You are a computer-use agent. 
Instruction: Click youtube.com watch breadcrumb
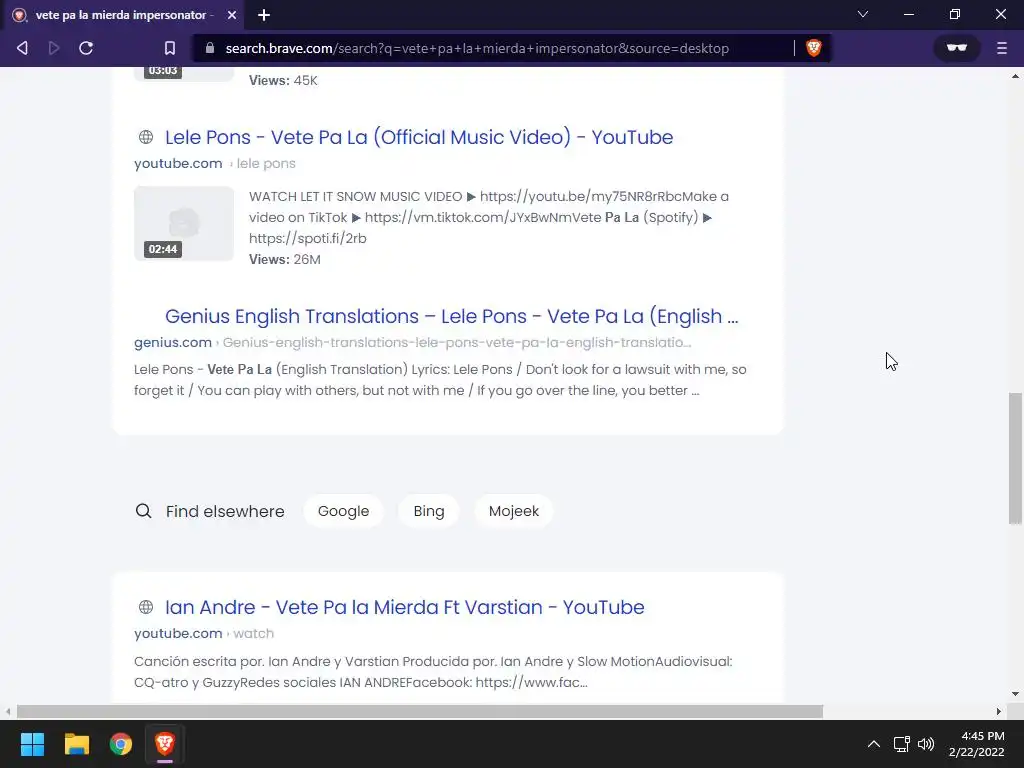[204, 633]
